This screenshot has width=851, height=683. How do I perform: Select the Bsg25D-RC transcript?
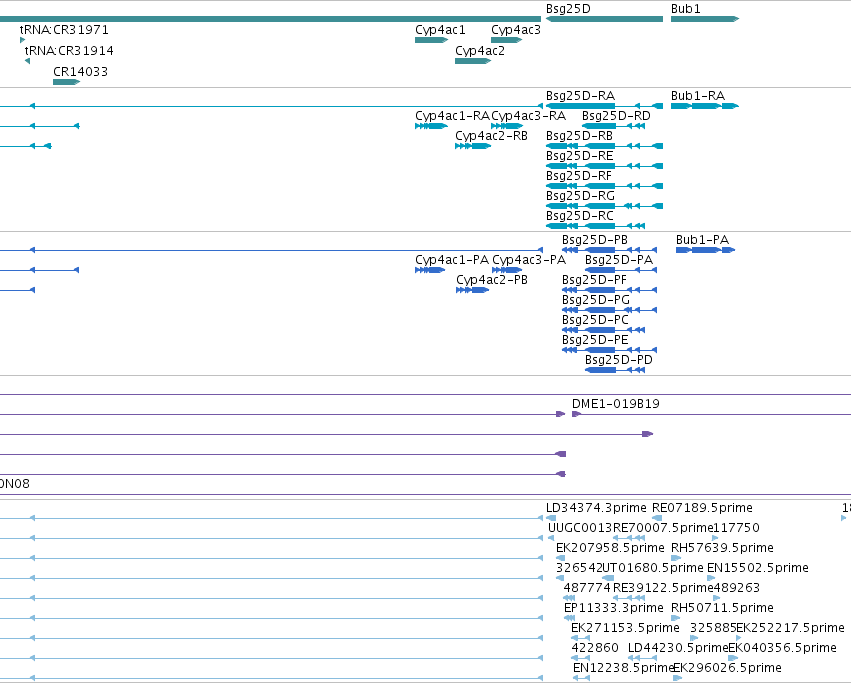595,226
